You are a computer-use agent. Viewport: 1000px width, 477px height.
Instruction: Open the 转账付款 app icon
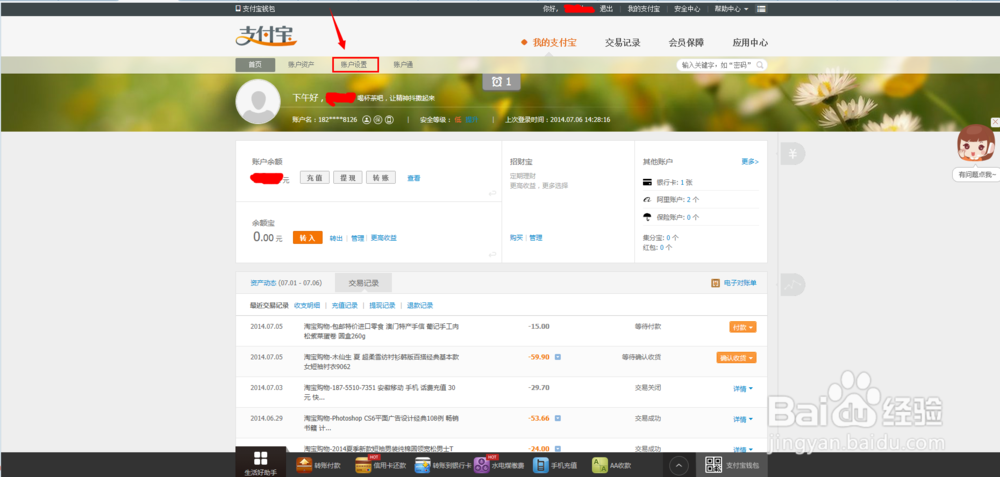304,466
